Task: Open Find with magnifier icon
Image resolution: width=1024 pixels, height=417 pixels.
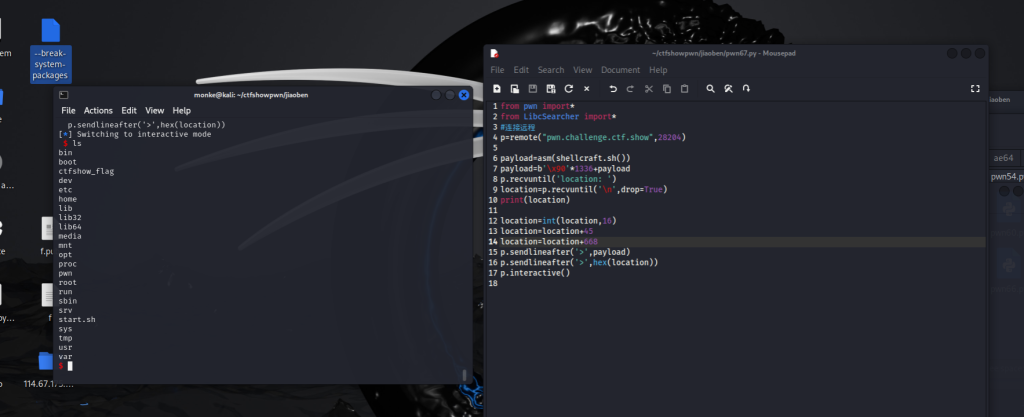Action: (x=711, y=89)
